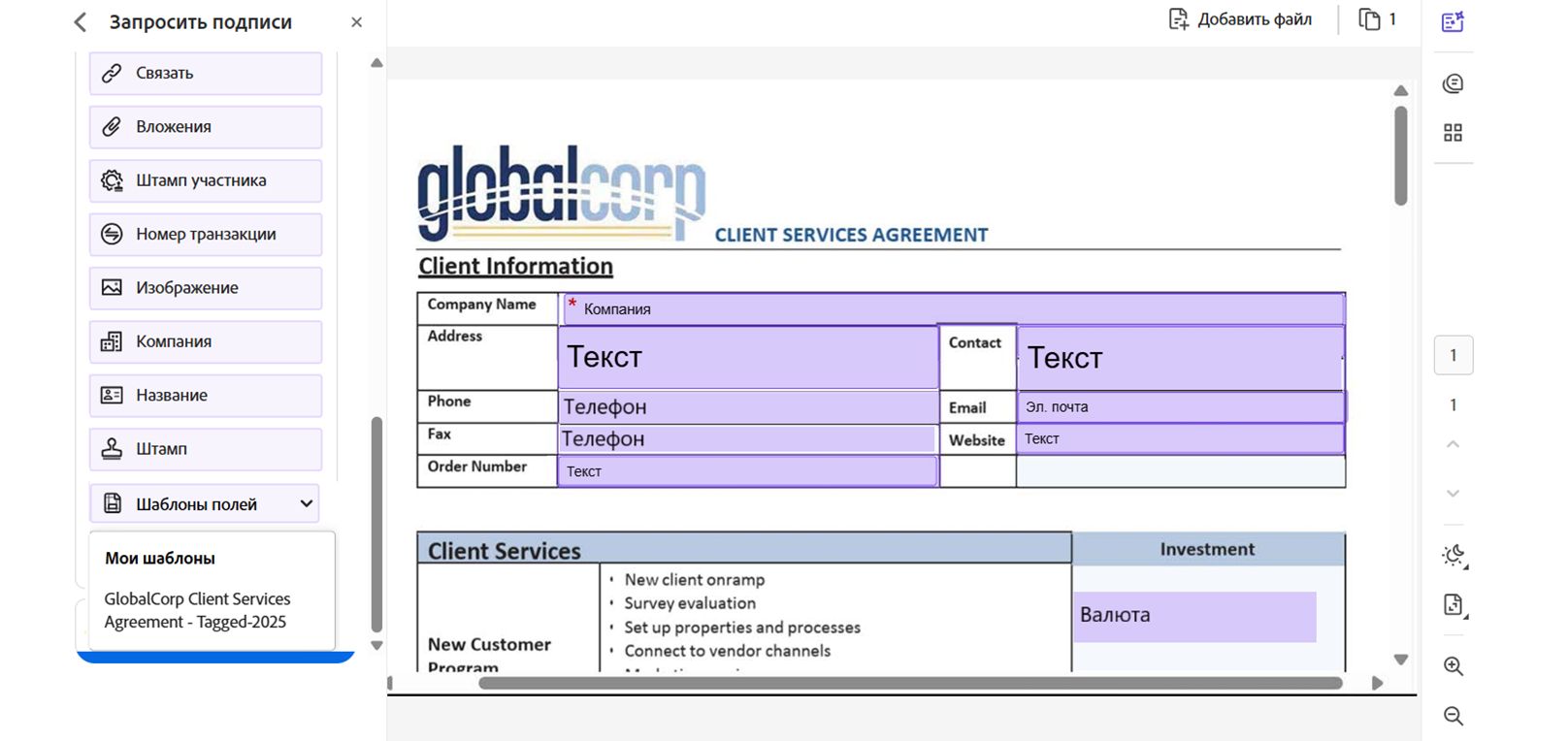Click the Client Information heading

point(515,267)
